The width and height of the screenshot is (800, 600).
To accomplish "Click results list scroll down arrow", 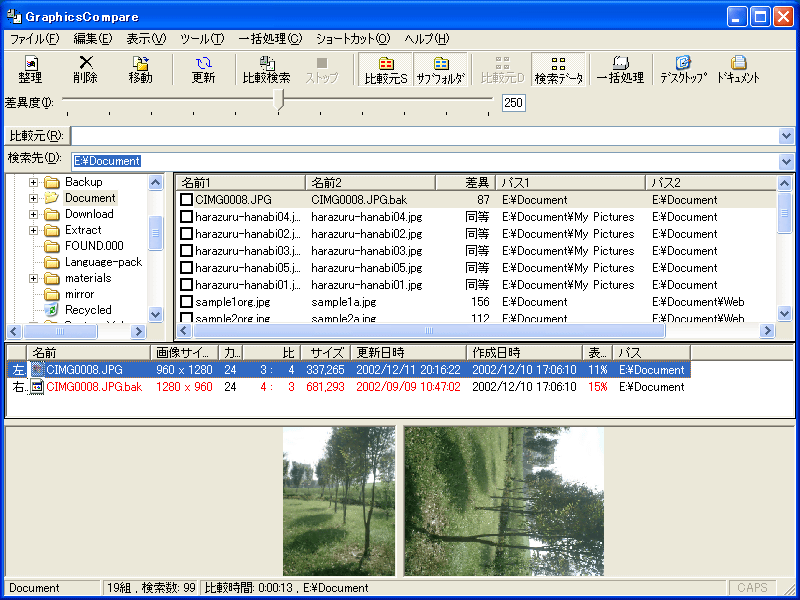I will (785, 313).
